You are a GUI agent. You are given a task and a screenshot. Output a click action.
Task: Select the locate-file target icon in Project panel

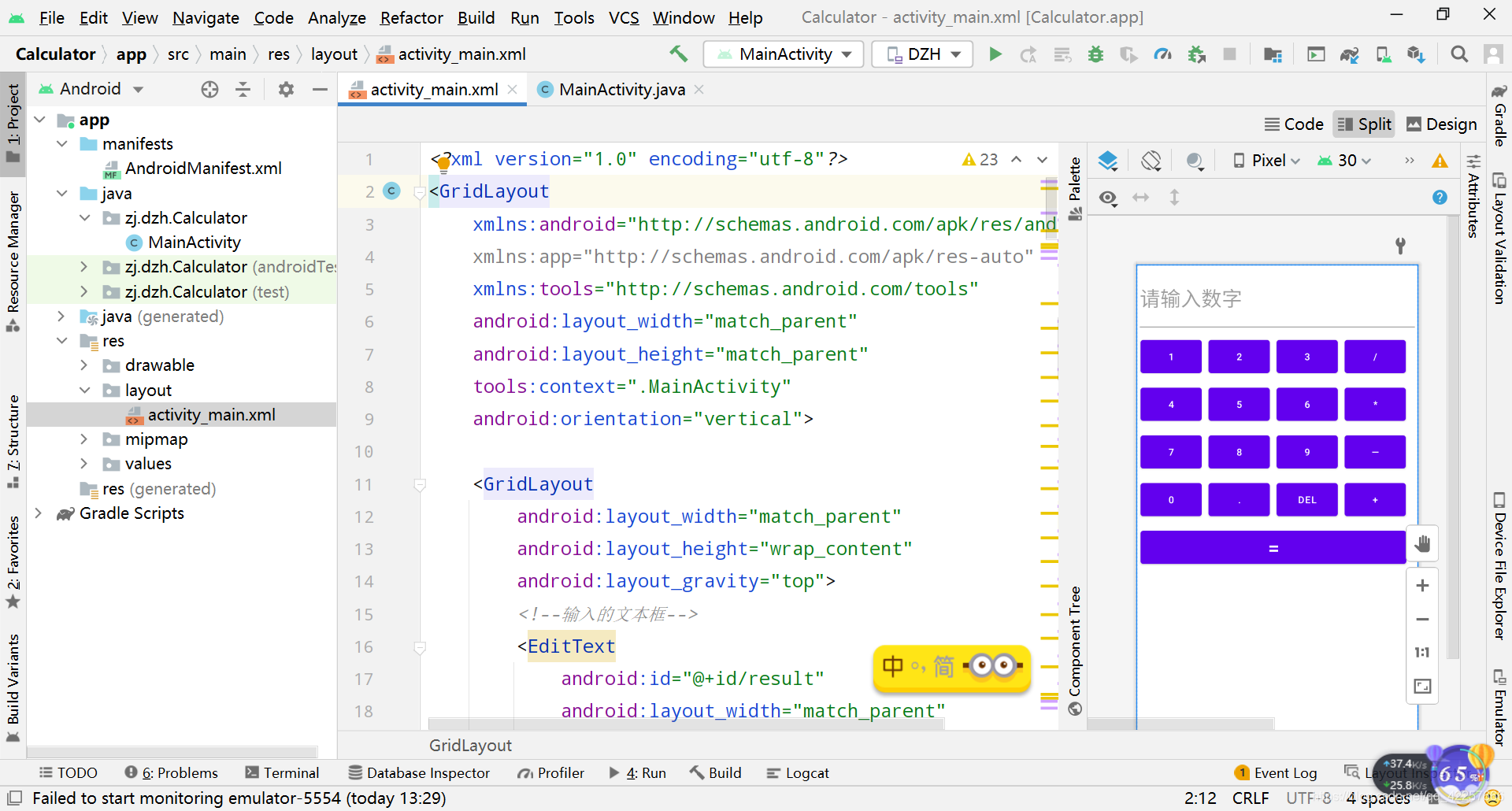point(209,89)
